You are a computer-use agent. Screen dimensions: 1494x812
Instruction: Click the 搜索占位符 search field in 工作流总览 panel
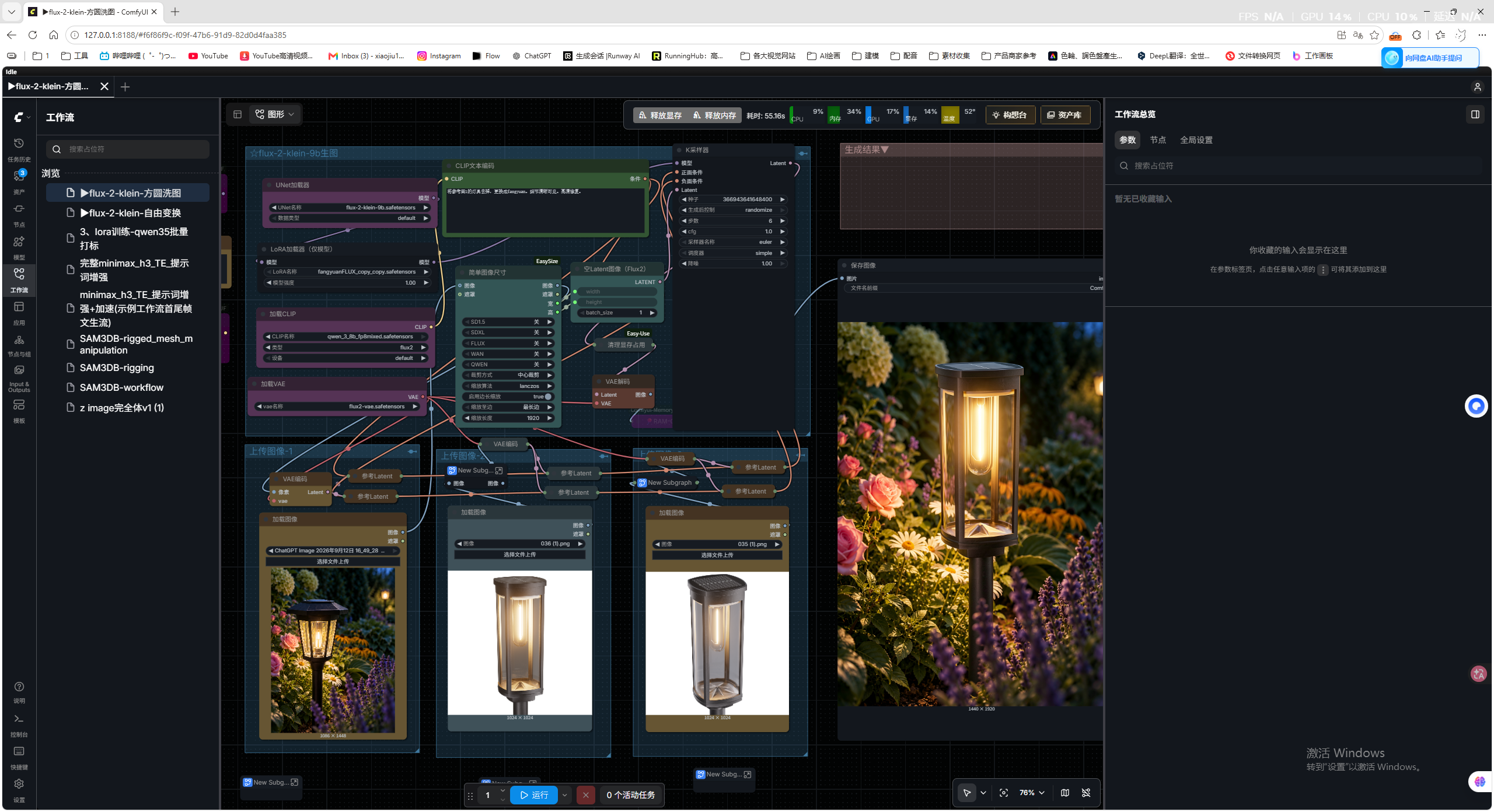point(1298,166)
